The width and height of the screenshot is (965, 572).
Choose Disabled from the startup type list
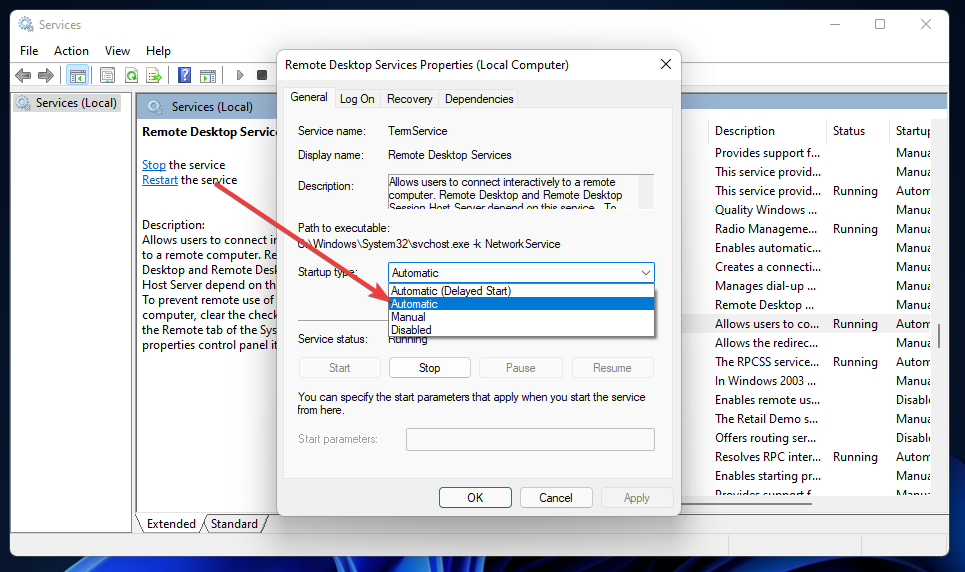(521, 330)
